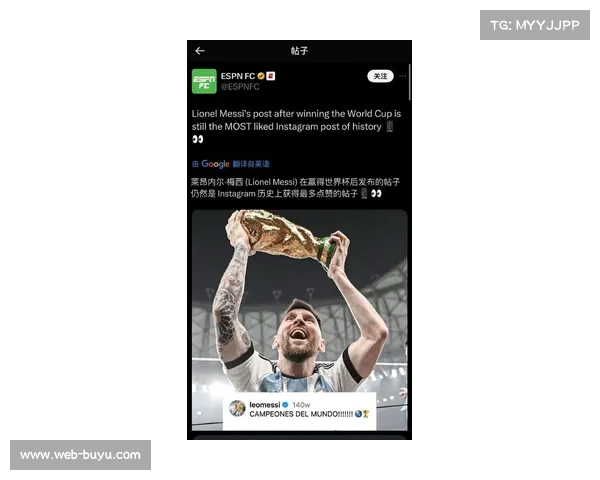The width and height of the screenshot is (600, 480).
Task: Click the 帖子 header title
Action: [299, 51]
